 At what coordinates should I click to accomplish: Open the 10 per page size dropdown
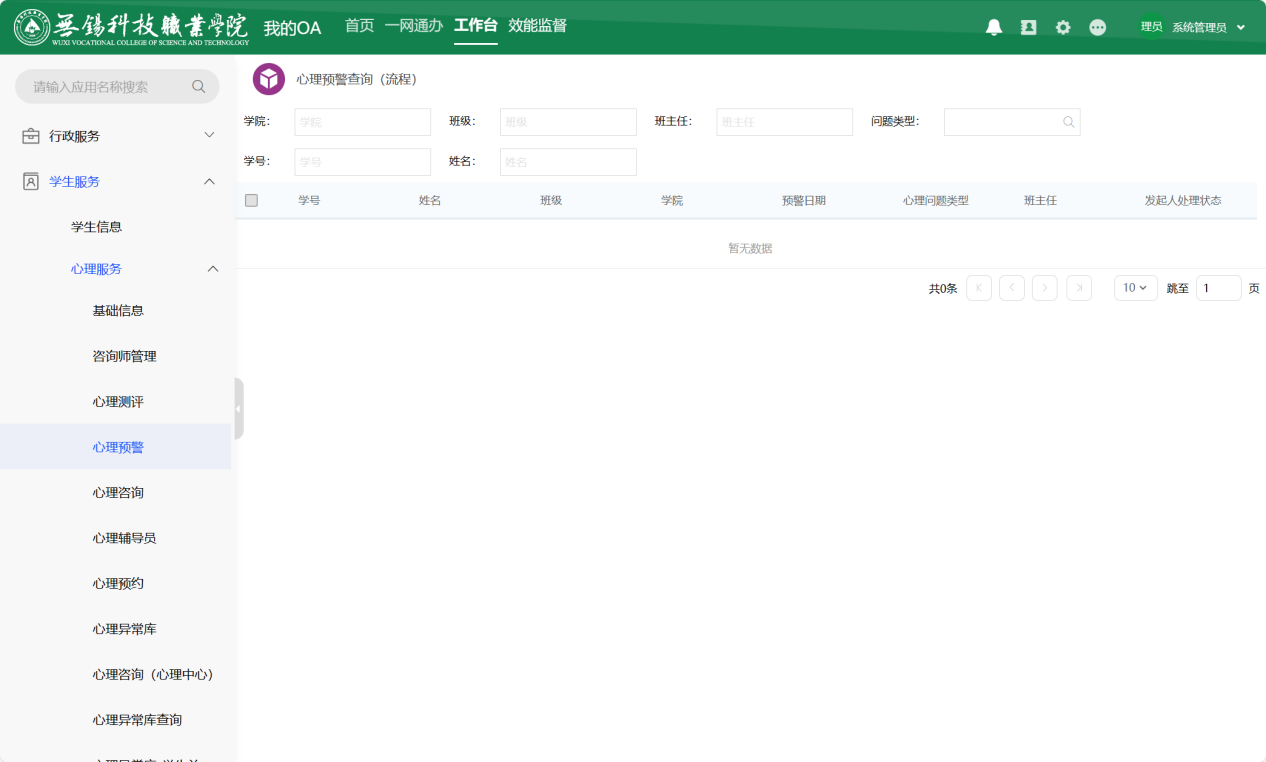(x=1136, y=288)
